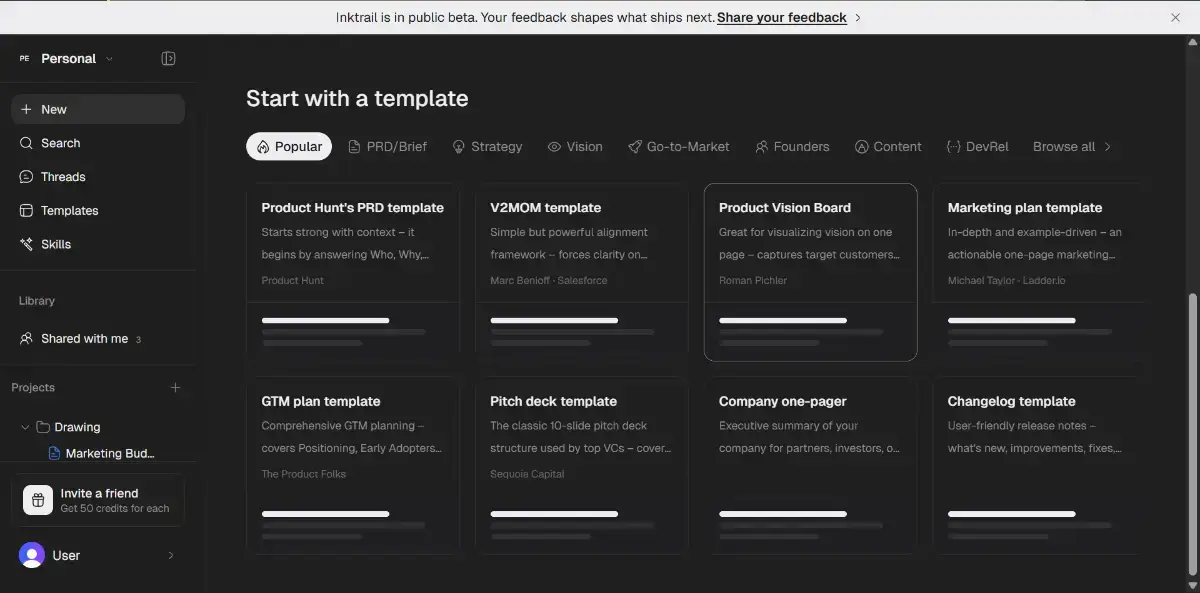Click the Library section label
1200x593 pixels.
tap(37, 301)
